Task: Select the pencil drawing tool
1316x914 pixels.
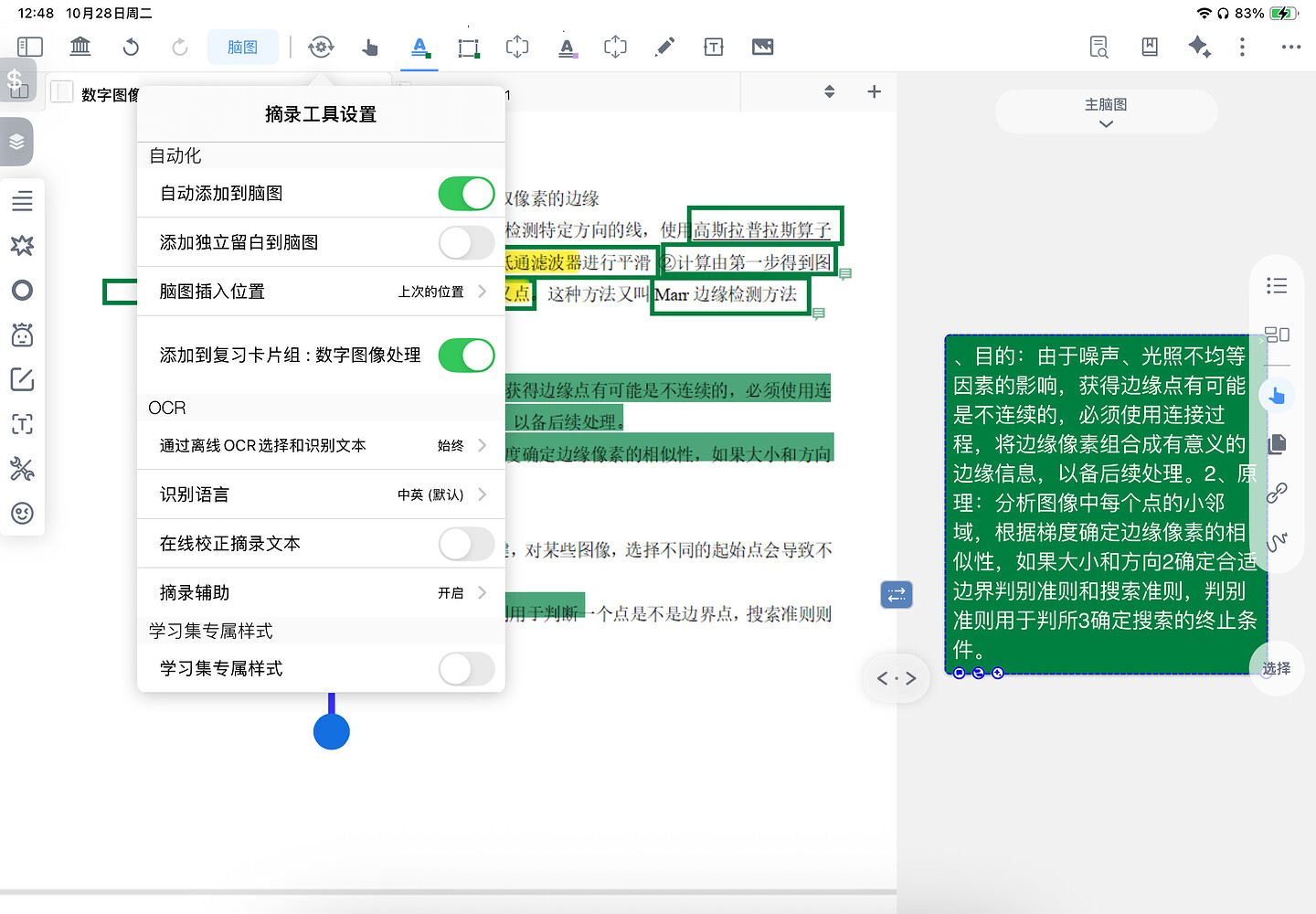Action: pyautogui.click(x=665, y=47)
